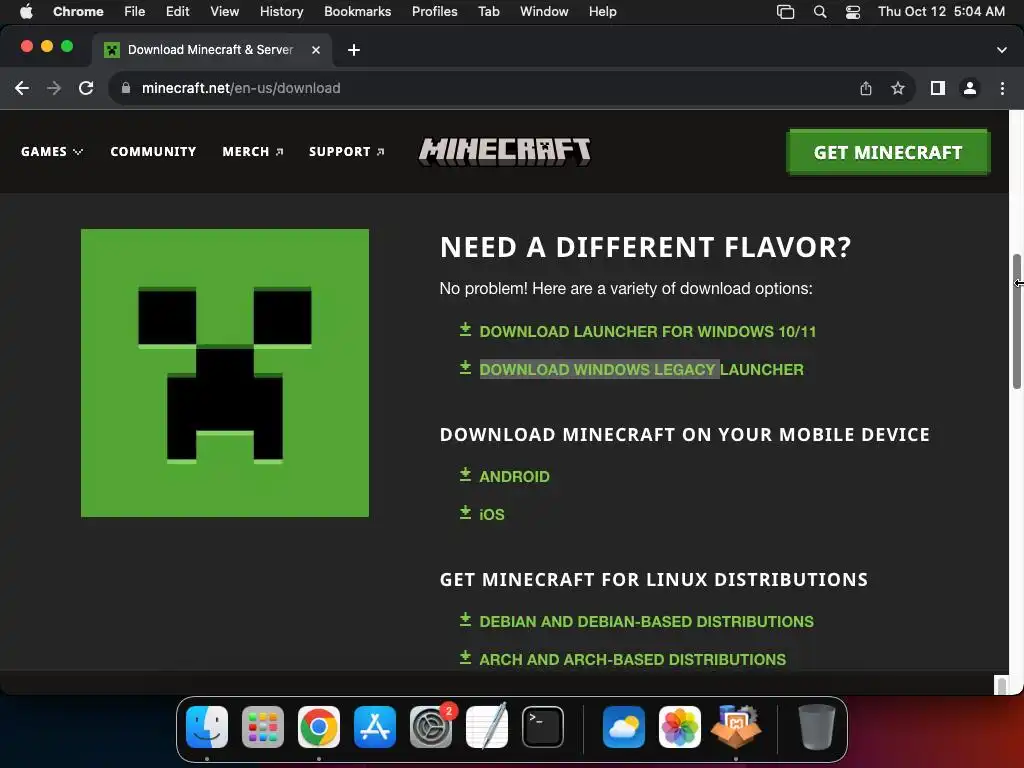Click the share page icon in address bar
1024x768 pixels.
[866, 88]
